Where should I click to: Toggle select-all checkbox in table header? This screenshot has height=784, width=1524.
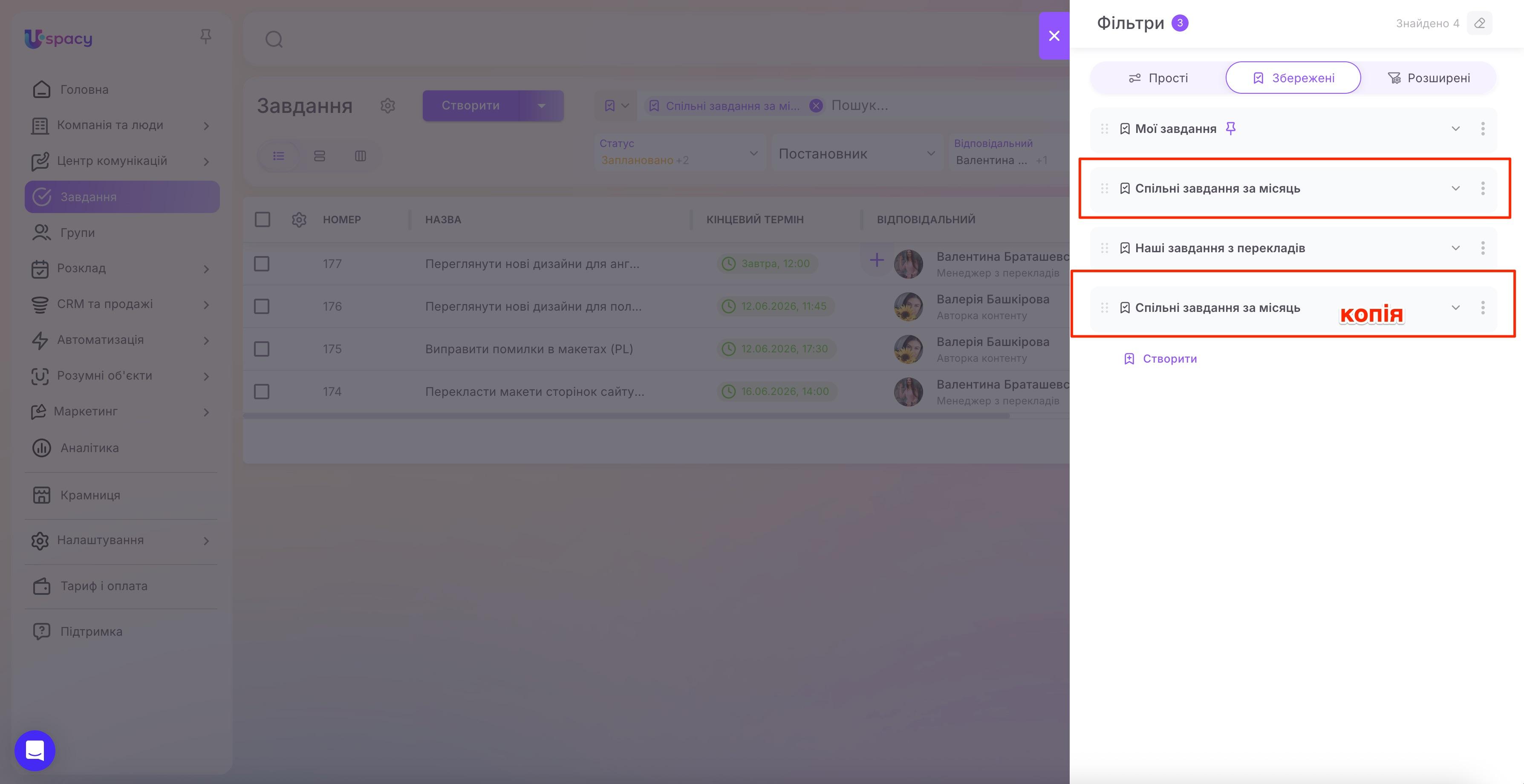(x=262, y=219)
